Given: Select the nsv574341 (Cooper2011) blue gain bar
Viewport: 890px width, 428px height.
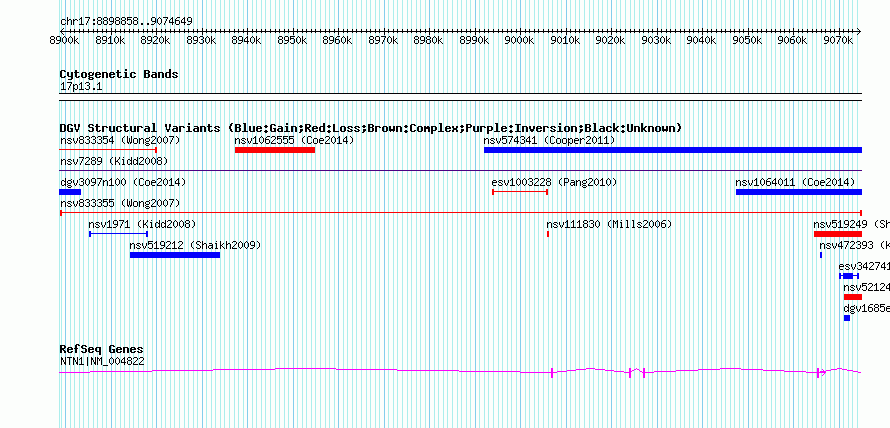Looking at the screenshot, I should [673, 150].
